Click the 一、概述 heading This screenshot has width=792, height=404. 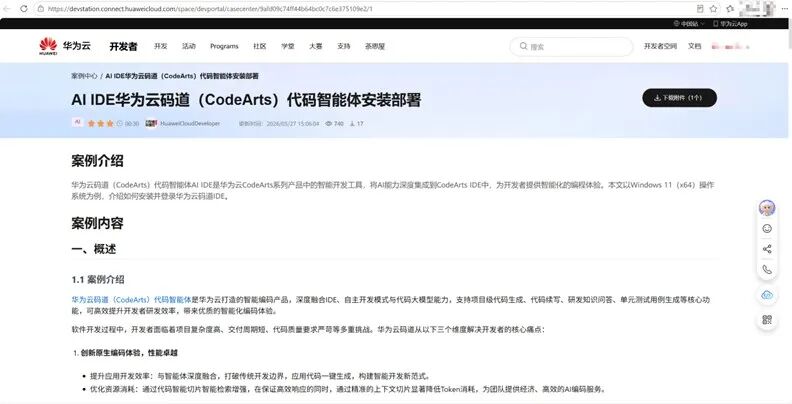93,249
